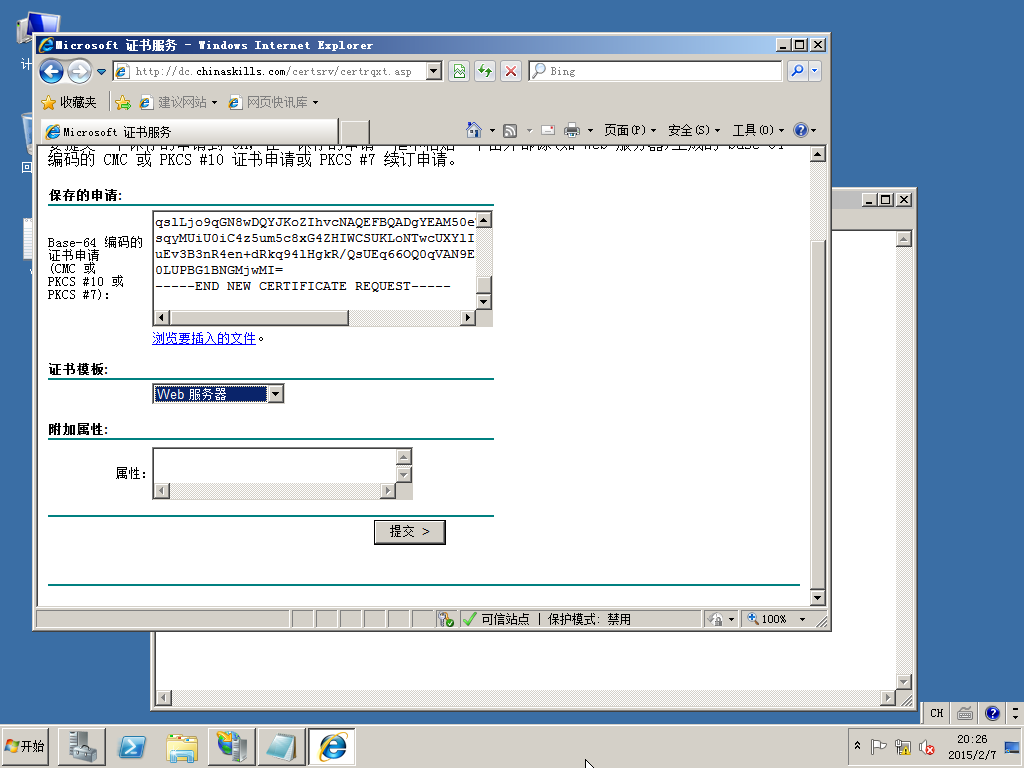Screen dimensions: 1024x768
Task: Click the Bing search box
Action: click(656, 71)
